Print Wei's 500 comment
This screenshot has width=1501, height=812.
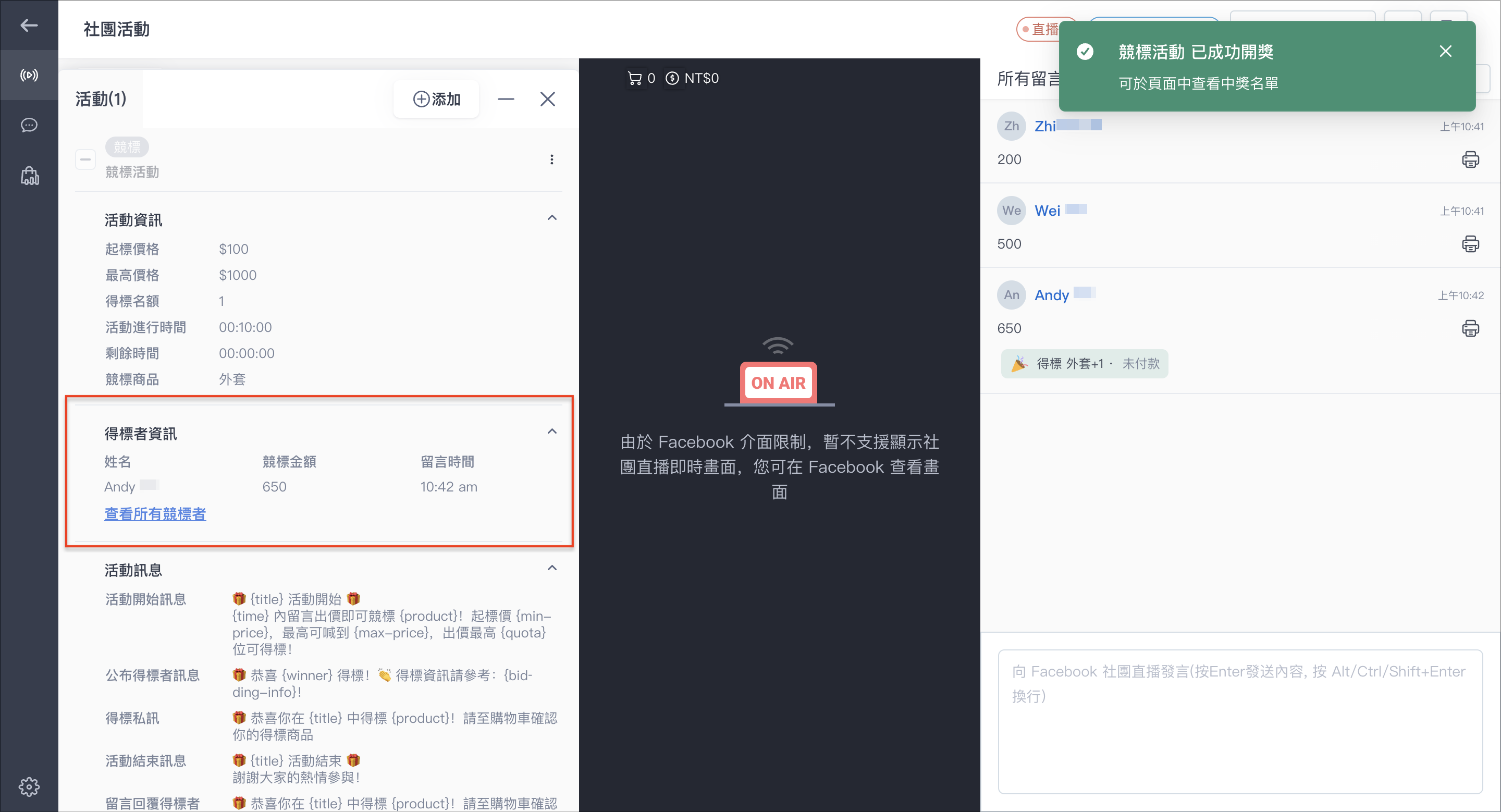pyautogui.click(x=1470, y=244)
